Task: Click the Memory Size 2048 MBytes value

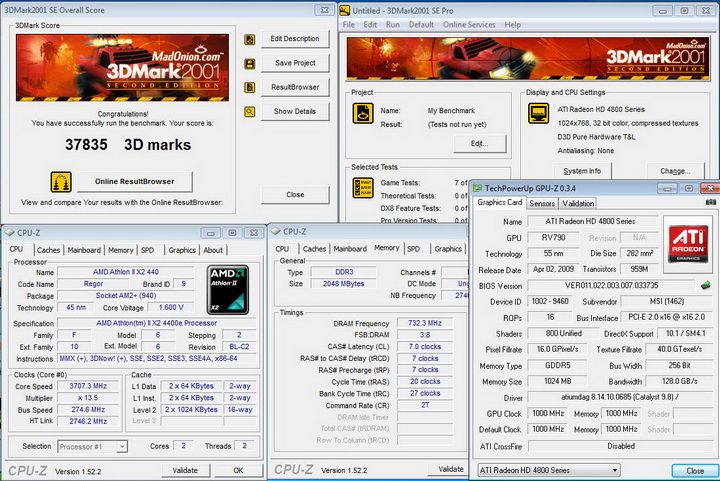Action: pos(343,284)
